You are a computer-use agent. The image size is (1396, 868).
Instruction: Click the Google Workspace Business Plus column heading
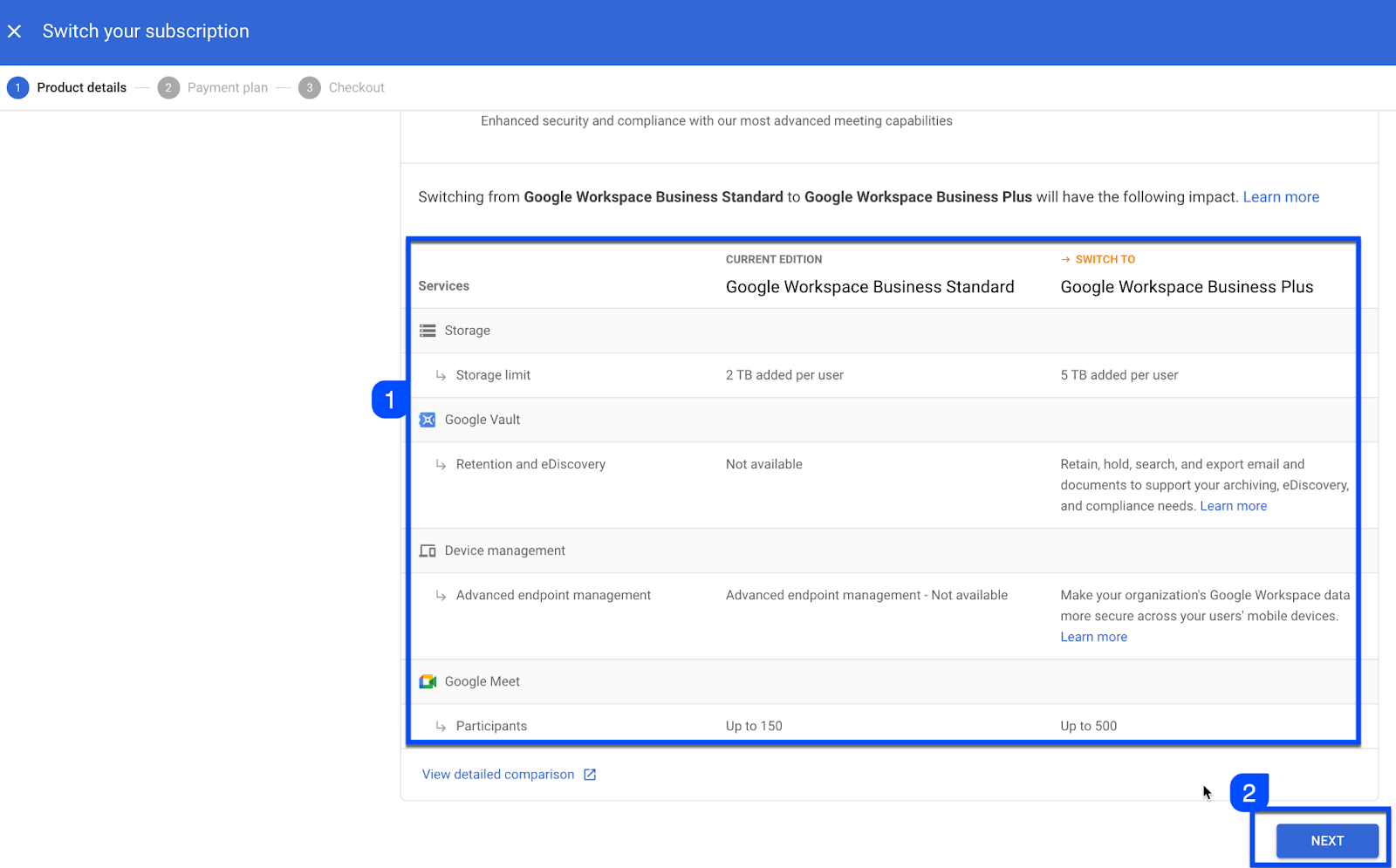point(1187,287)
